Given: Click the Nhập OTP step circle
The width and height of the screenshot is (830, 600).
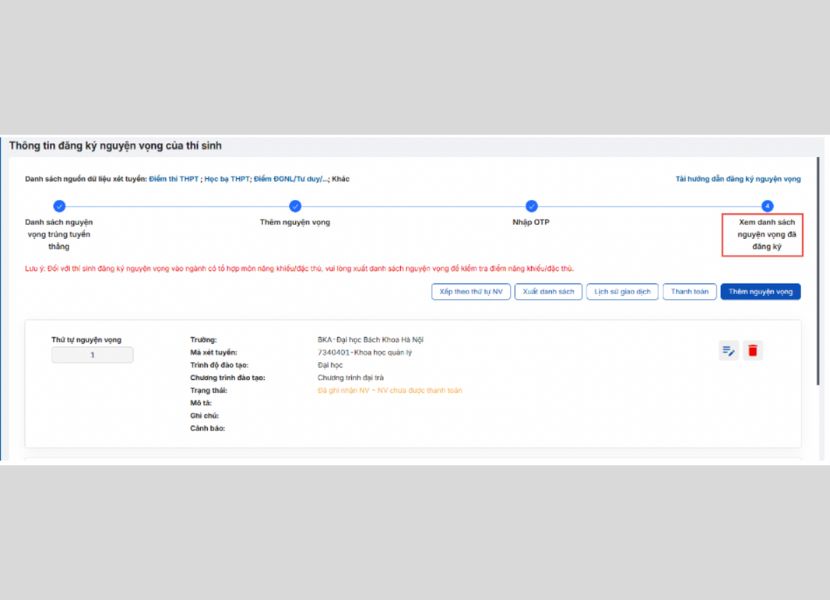Looking at the screenshot, I should coord(531,206).
